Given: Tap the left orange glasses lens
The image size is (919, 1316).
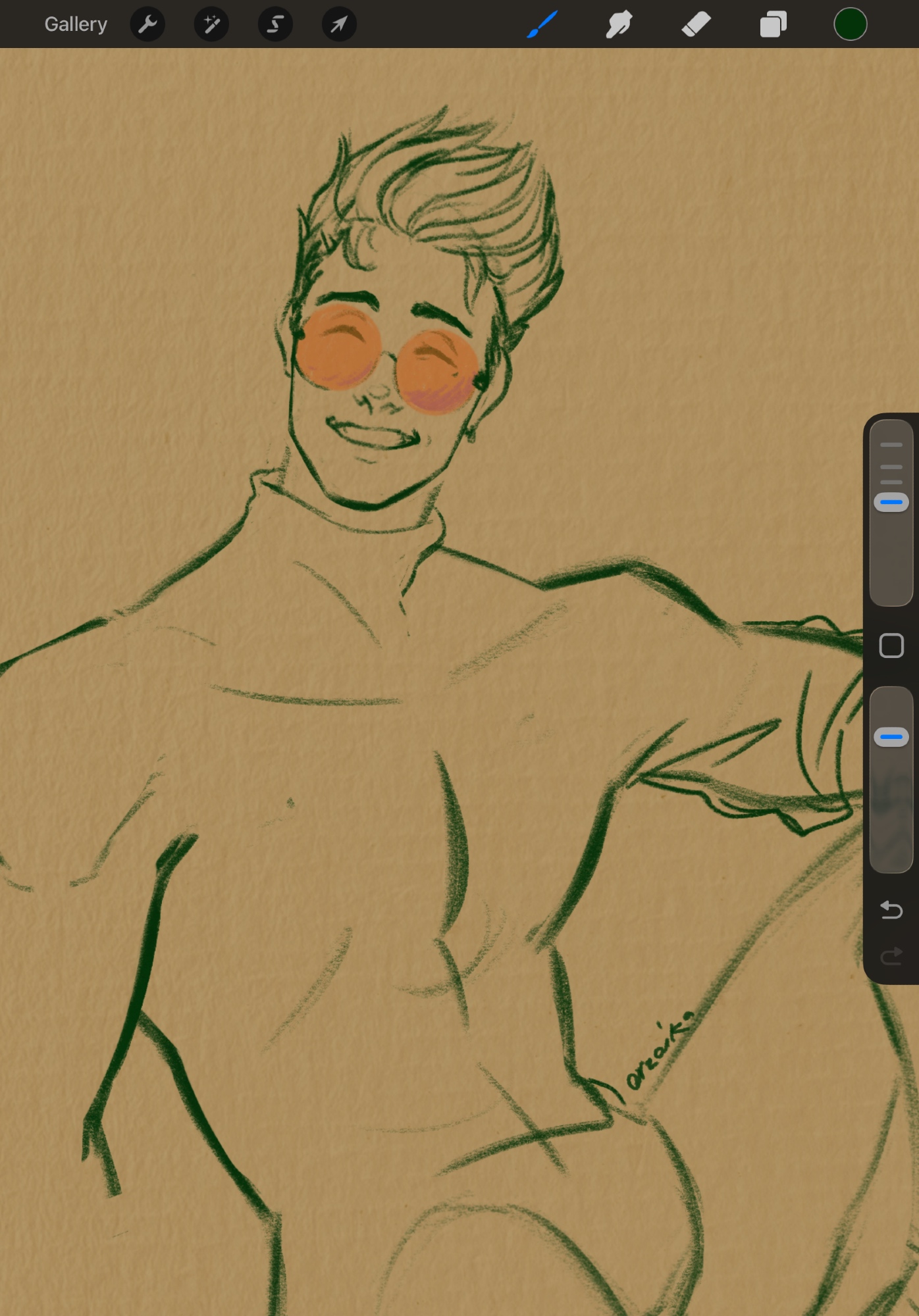Looking at the screenshot, I should point(338,347).
